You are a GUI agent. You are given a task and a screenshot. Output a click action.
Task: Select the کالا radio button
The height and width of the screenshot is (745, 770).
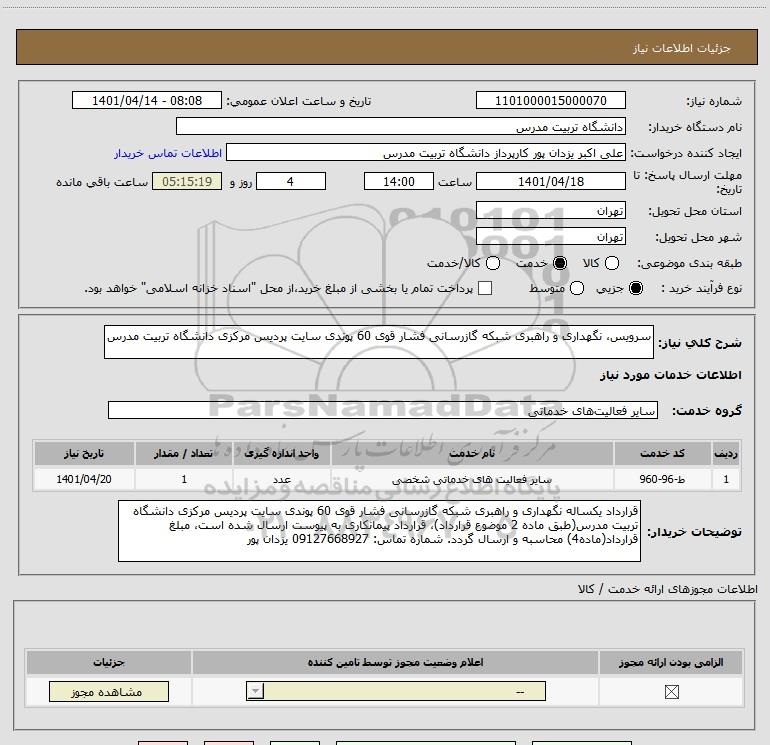(x=612, y=263)
